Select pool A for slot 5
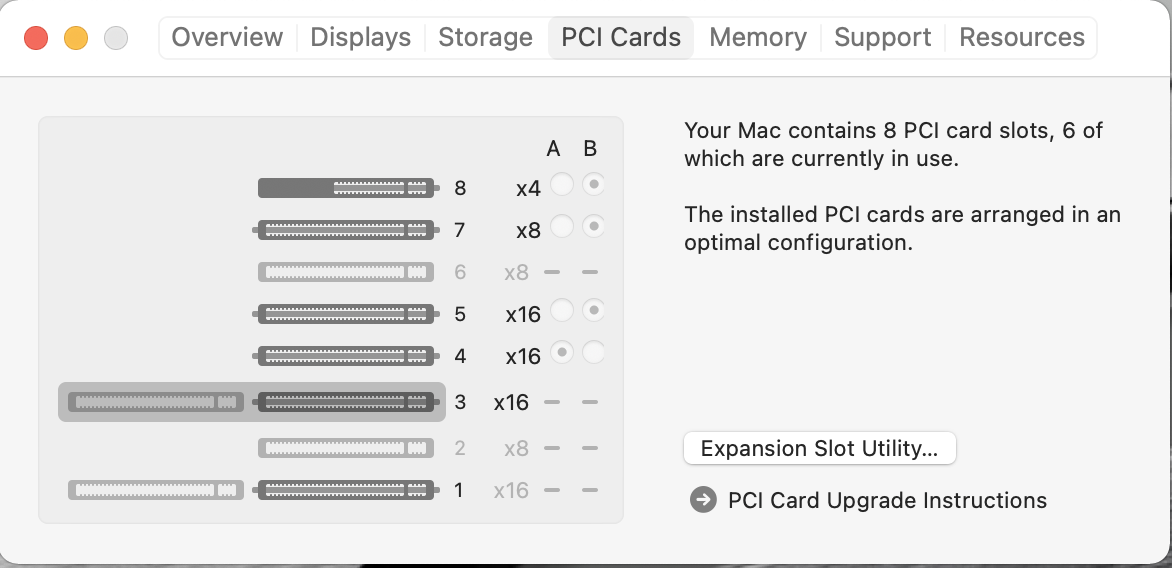 (562, 311)
